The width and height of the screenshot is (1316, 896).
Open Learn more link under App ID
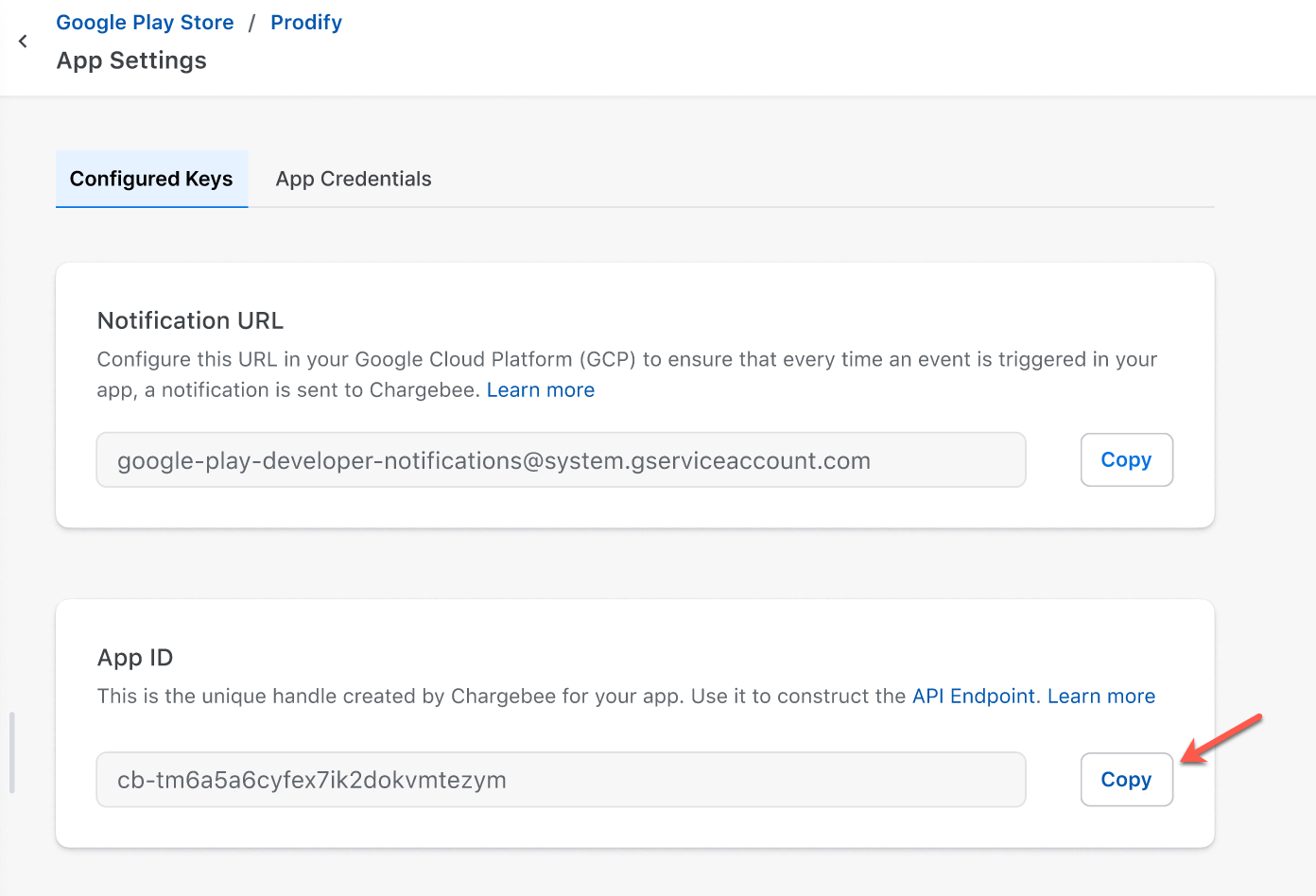tap(1100, 697)
